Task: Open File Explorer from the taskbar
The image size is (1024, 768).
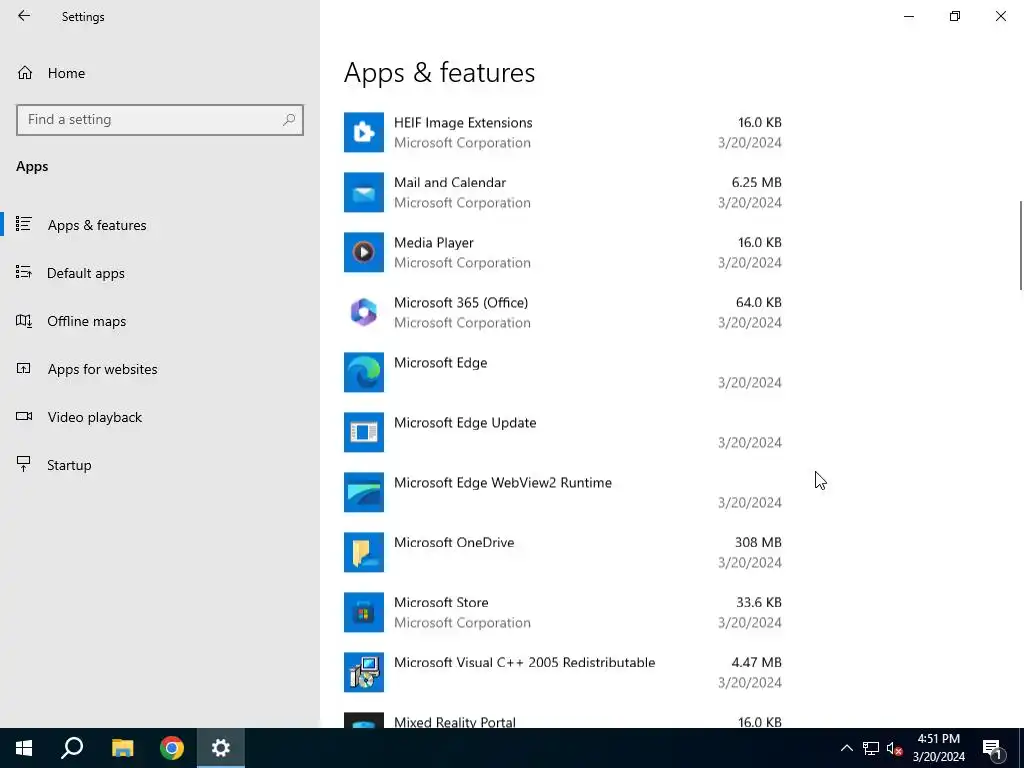Action: [x=122, y=748]
